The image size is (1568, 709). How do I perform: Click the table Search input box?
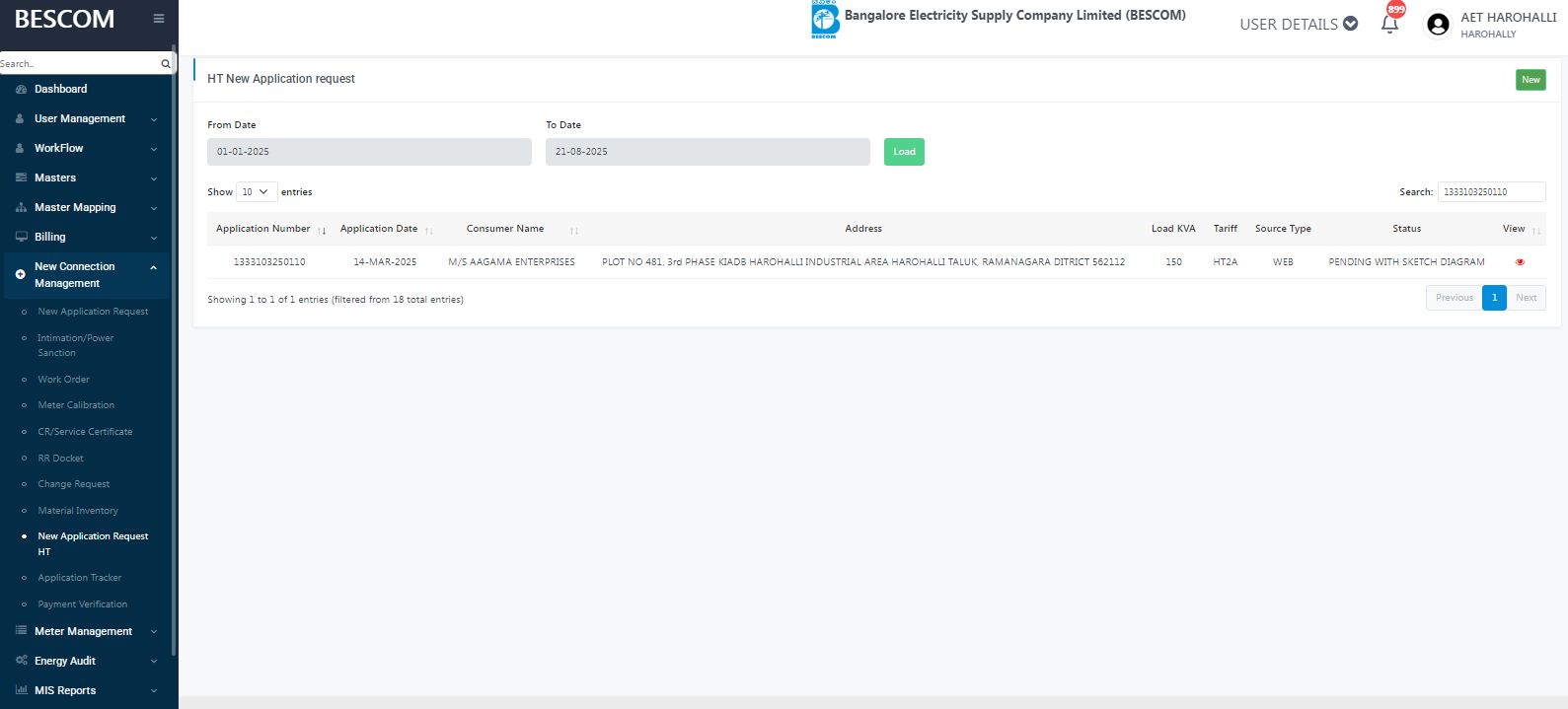pos(1491,192)
